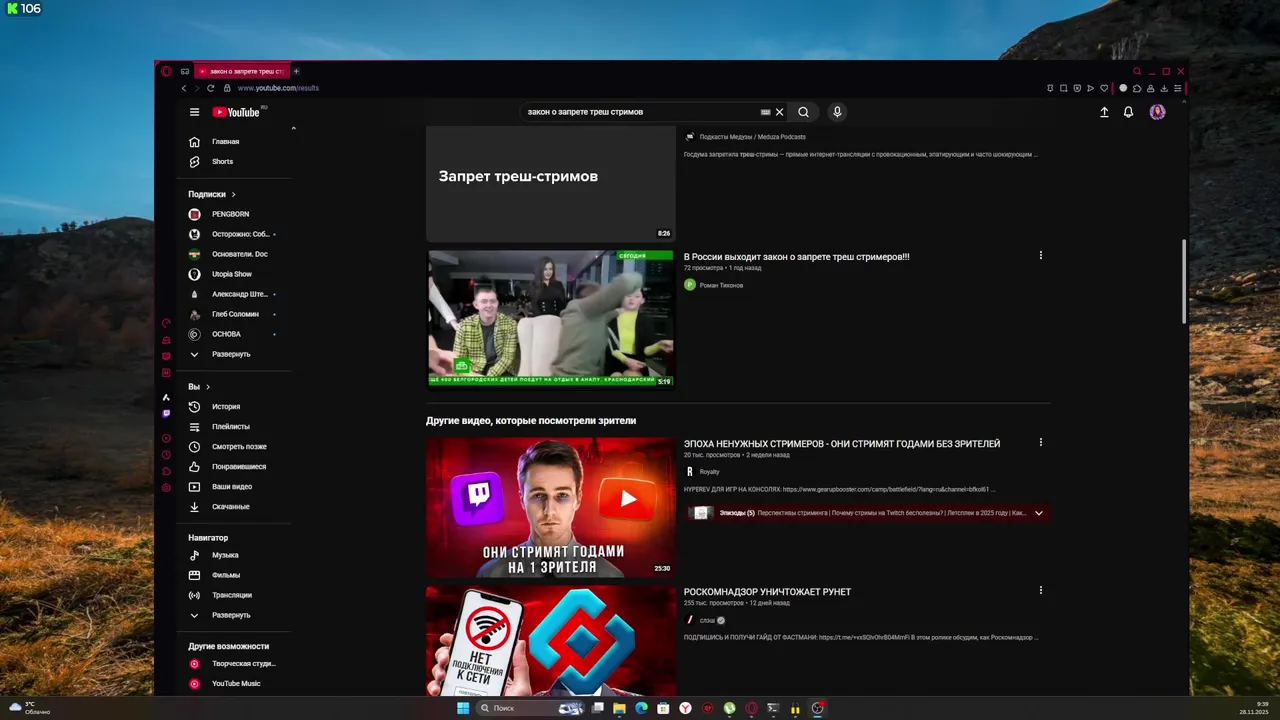Click the browser address bar URL

point(278,88)
